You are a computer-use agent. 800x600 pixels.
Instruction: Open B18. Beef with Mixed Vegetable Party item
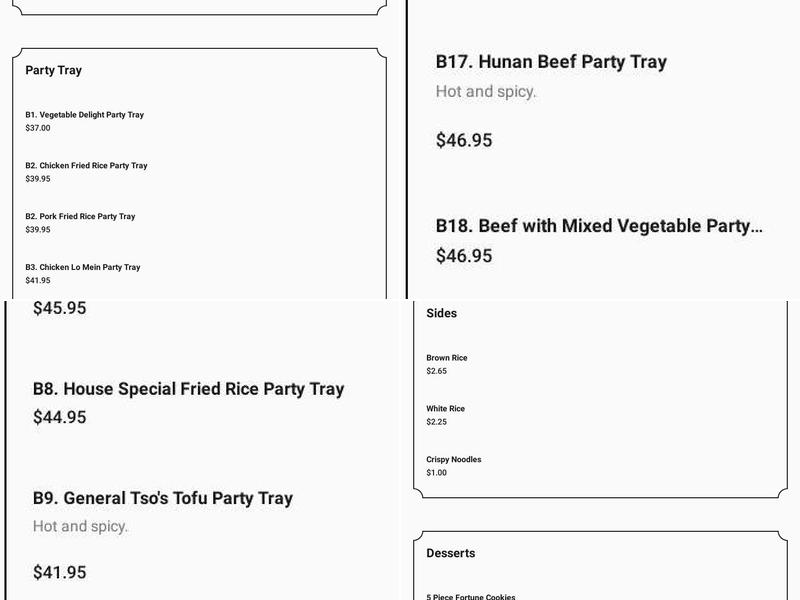(599, 226)
